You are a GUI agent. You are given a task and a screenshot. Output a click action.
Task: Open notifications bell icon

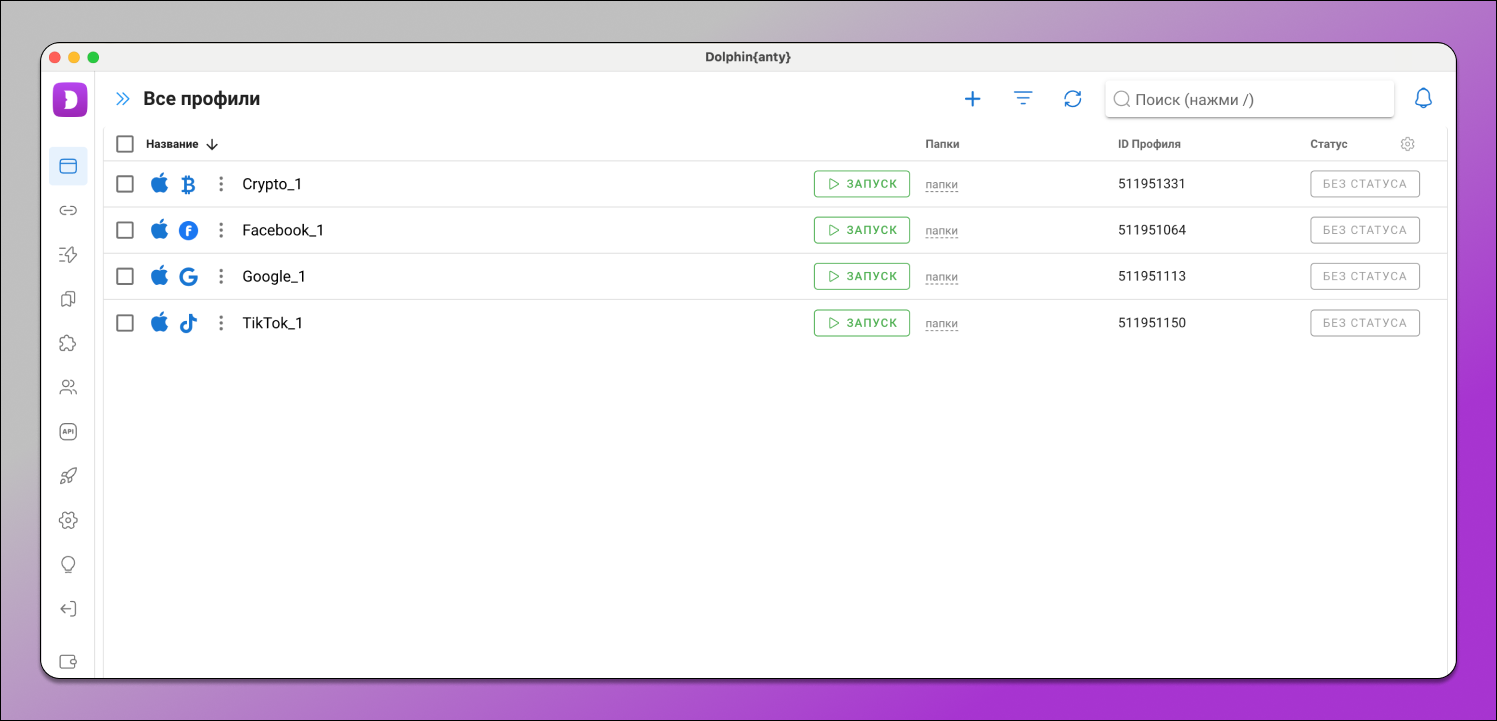[1422, 99]
